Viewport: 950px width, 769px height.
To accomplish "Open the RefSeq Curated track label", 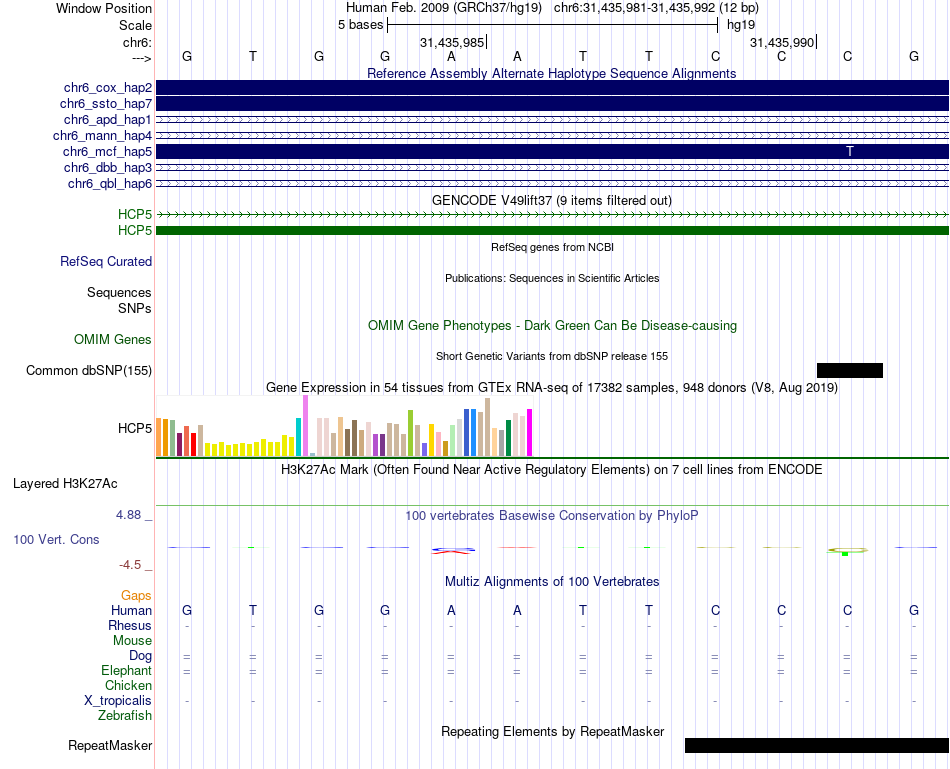I will coord(106,261).
